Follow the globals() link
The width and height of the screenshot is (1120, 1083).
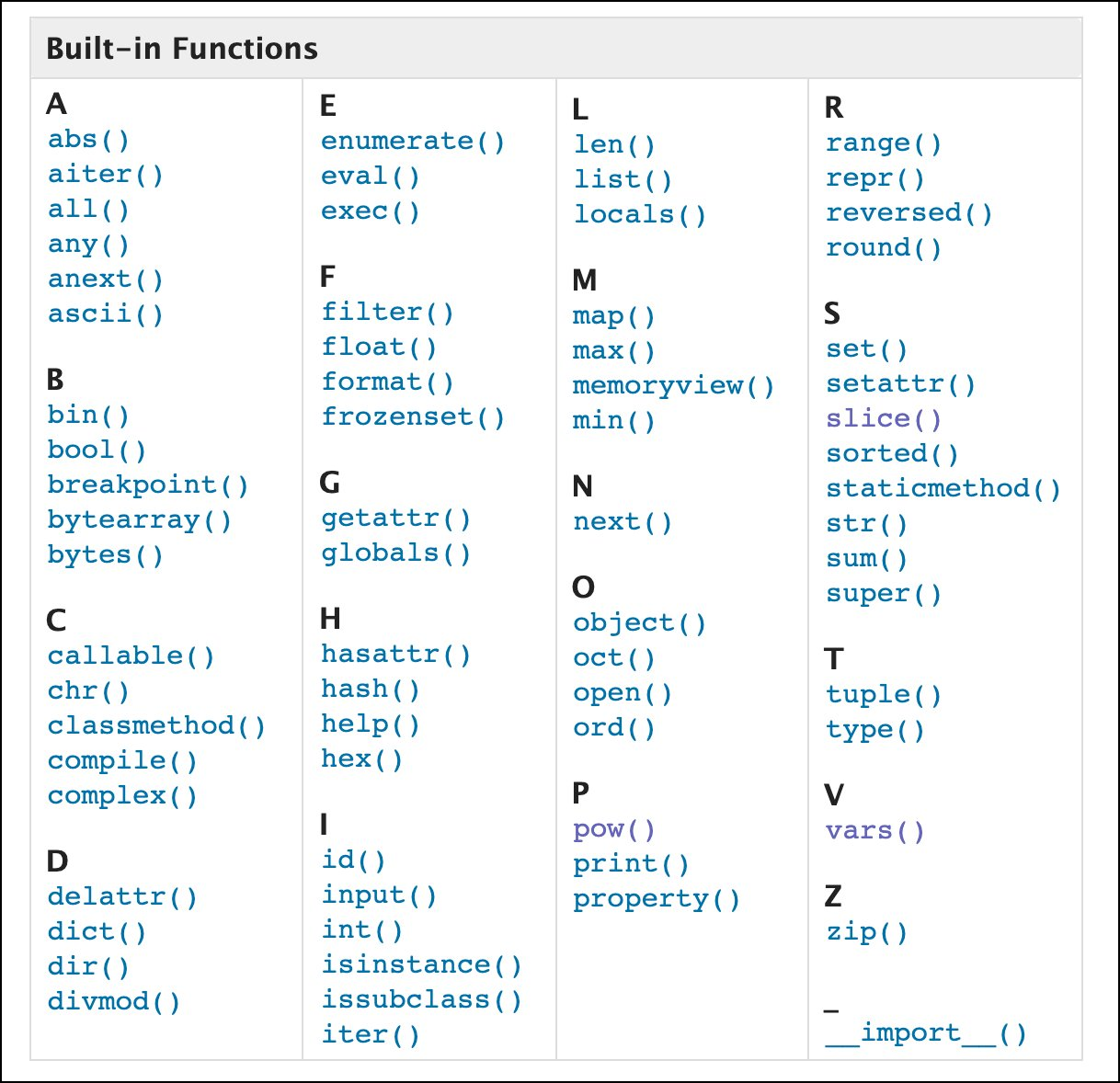pyautogui.click(x=395, y=553)
